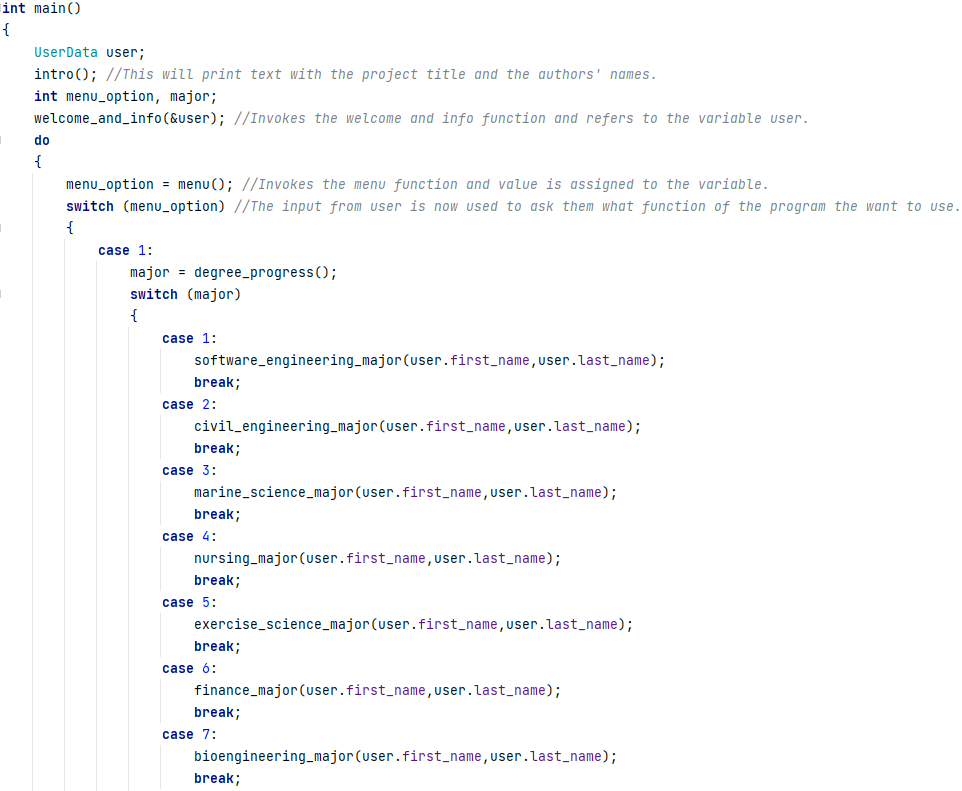The width and height of the screenshot is (962, 791).
Task: Click 'break;' below the exercise_science_major call
Action: [x=218, y=647]
